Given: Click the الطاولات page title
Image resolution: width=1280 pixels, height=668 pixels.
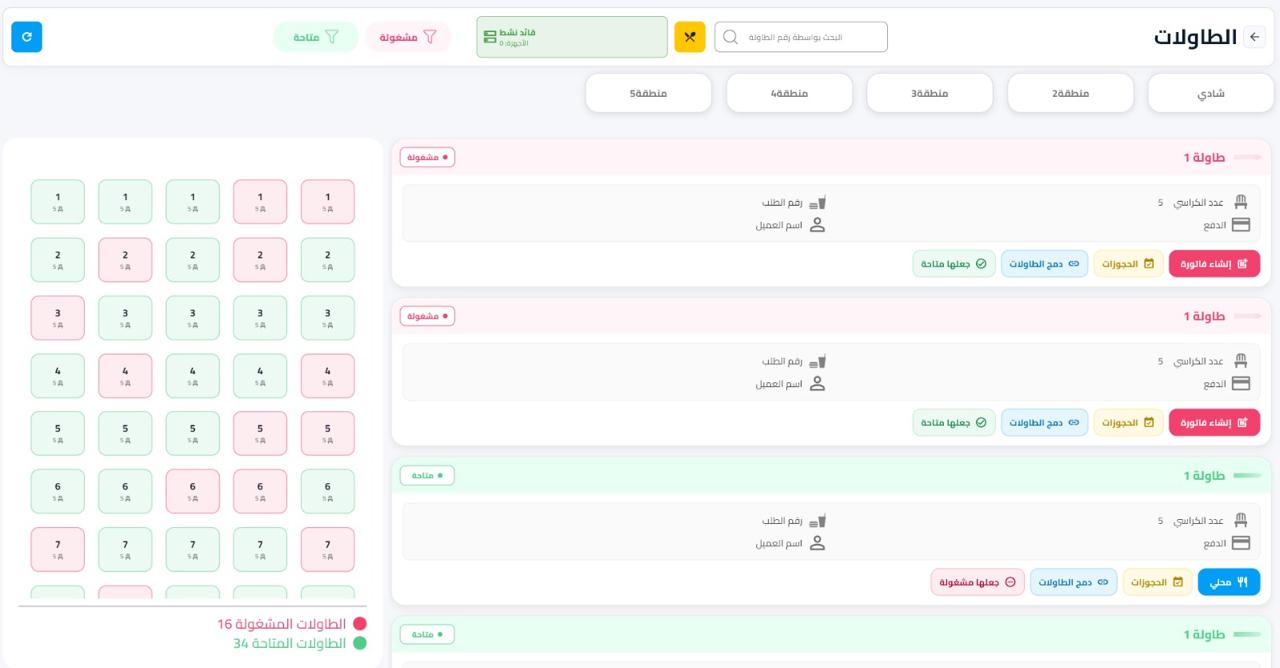Looking at the screenshot, I should (x=1195, y=37).
